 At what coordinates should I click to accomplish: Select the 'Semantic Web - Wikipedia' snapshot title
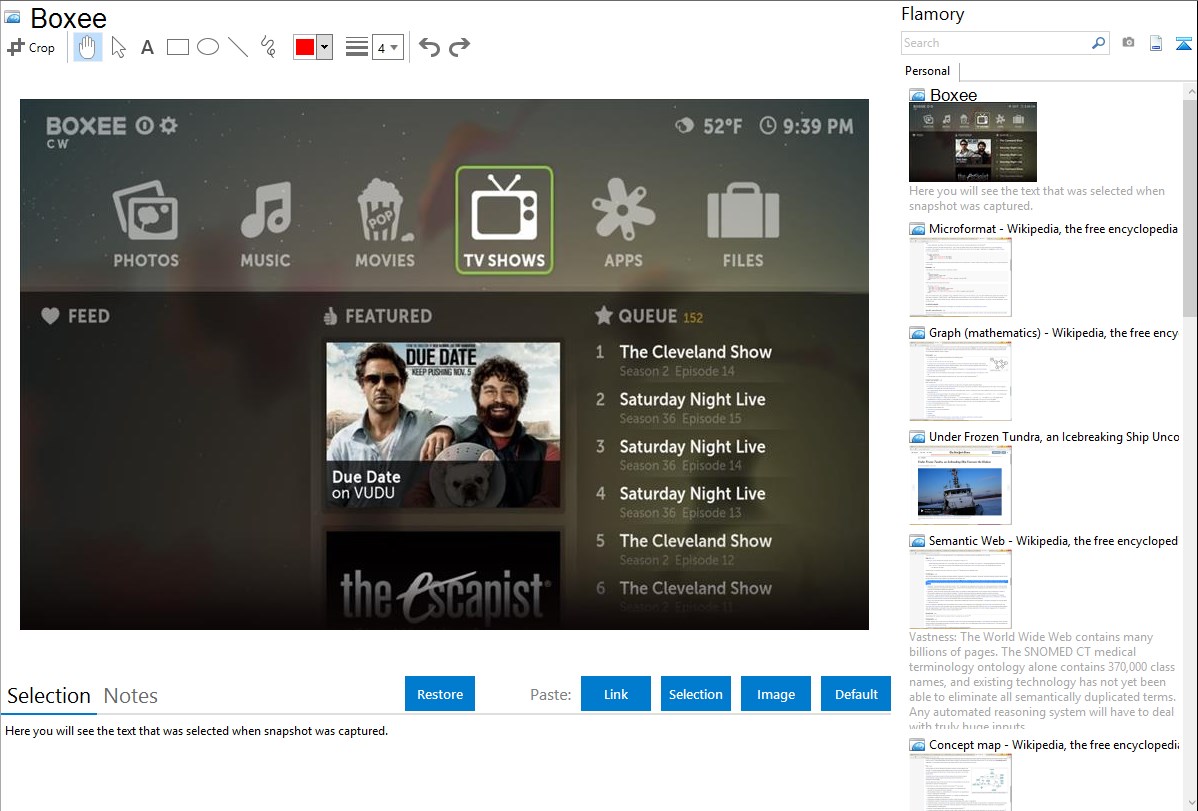point(1053,540)
